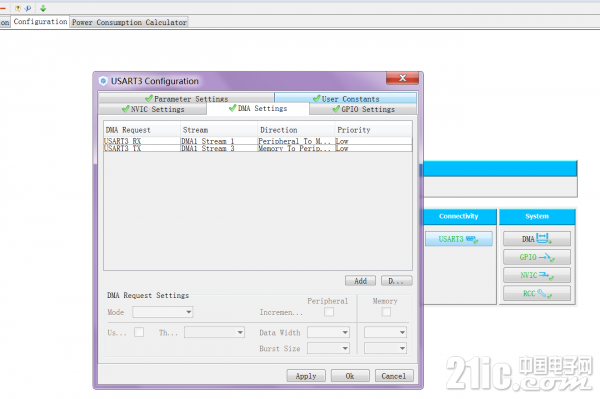The width and height of the screenshot is (600, 399).
Task: Open USART3 in Connectivity panel
Action: point(458,239)
